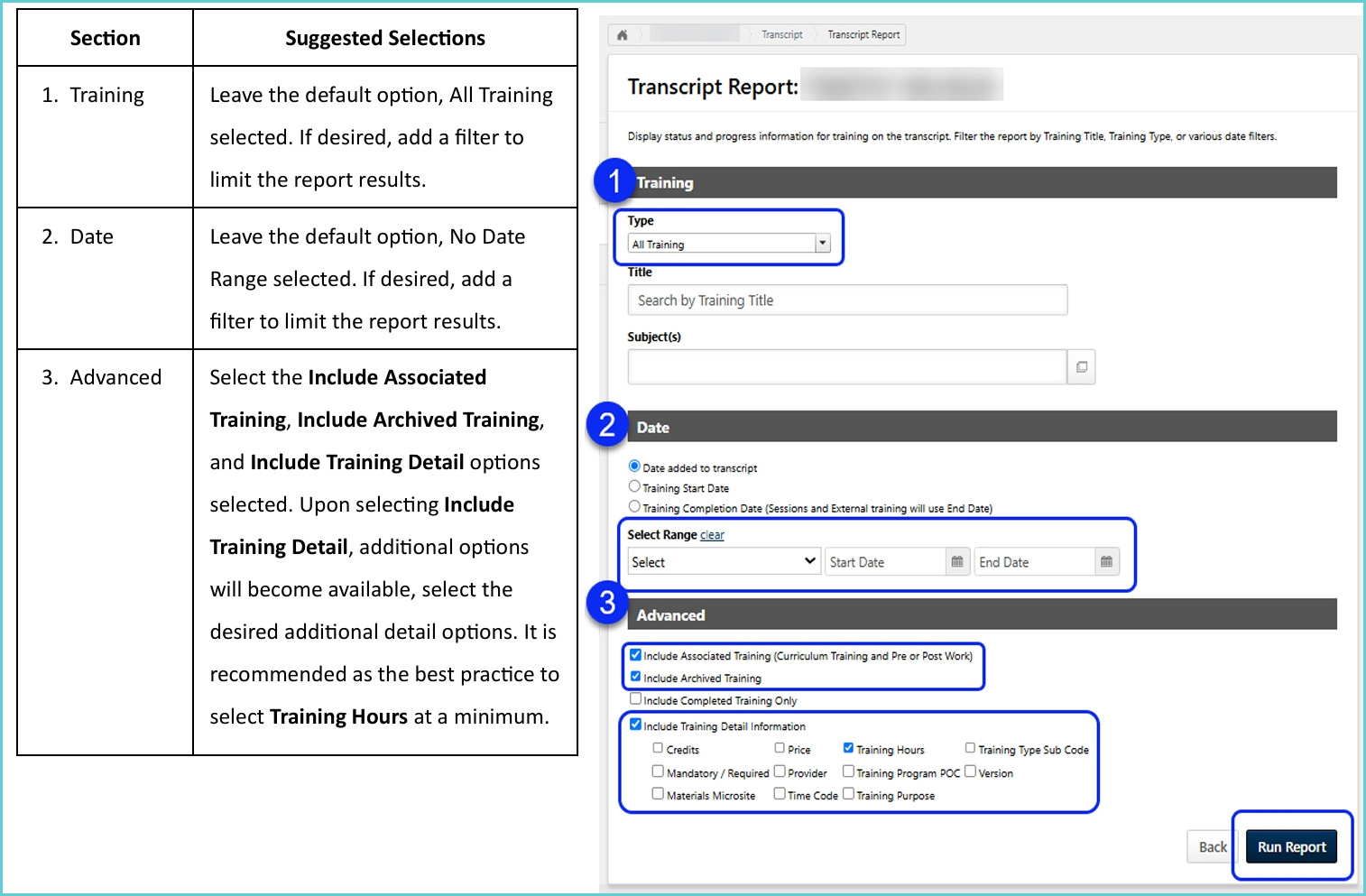The width and height of the screenshot is (1366, 896).
Task: Click the End Date input field
Action: coord(1035,561)
